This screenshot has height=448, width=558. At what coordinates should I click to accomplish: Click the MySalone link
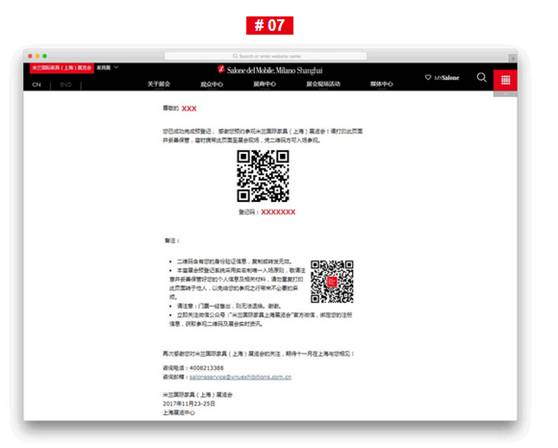447,78
